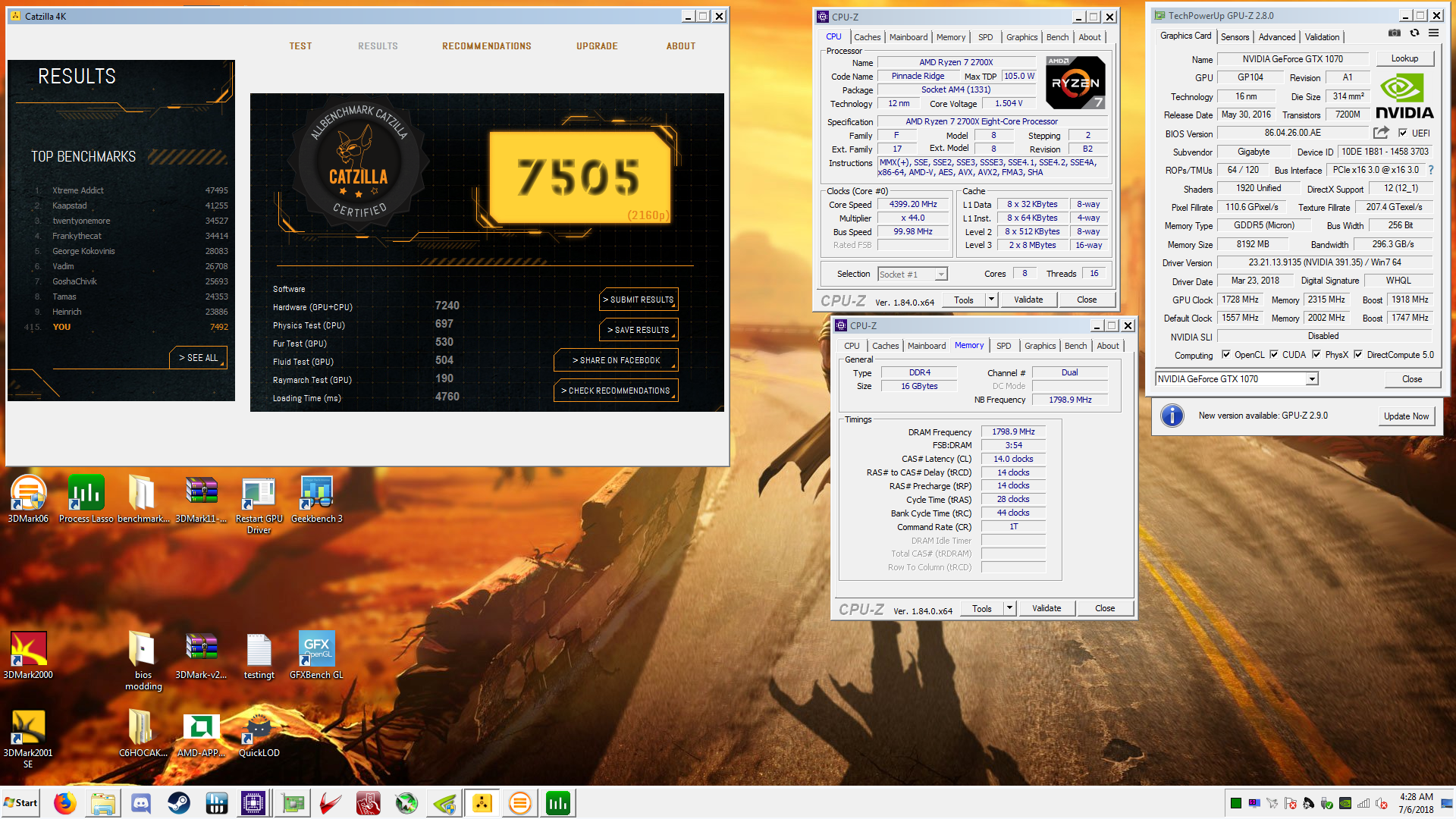Open the TEST menu in Catzilla
Viewport: 1456px width, 819px height.
click(x=300, y=46)
